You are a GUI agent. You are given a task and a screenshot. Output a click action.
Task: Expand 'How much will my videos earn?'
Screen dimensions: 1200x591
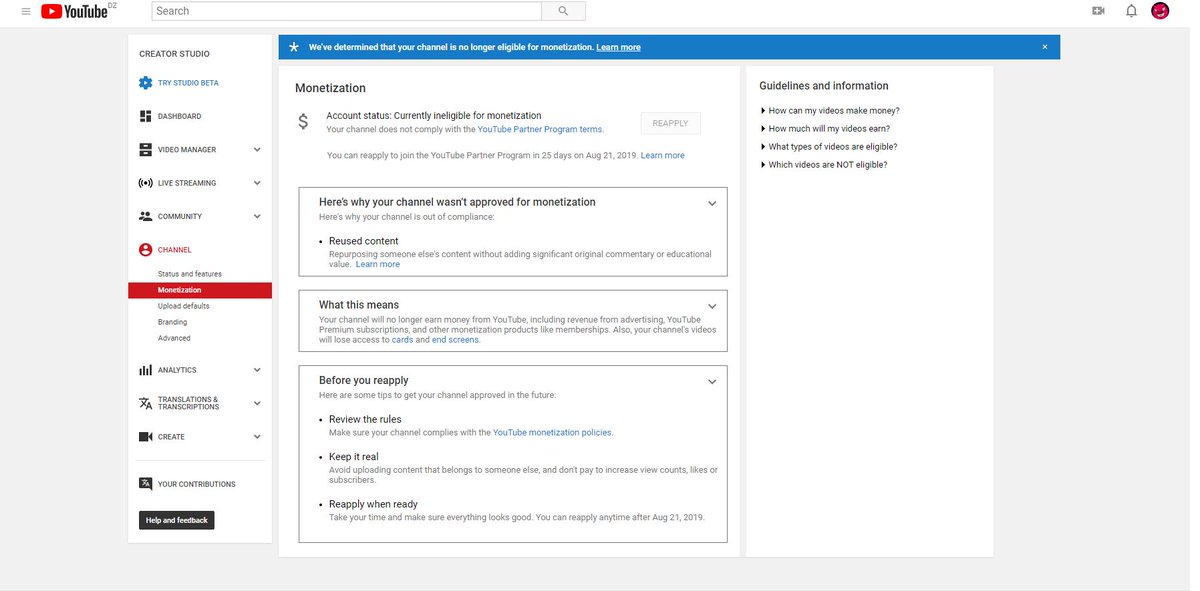[825, 129]
